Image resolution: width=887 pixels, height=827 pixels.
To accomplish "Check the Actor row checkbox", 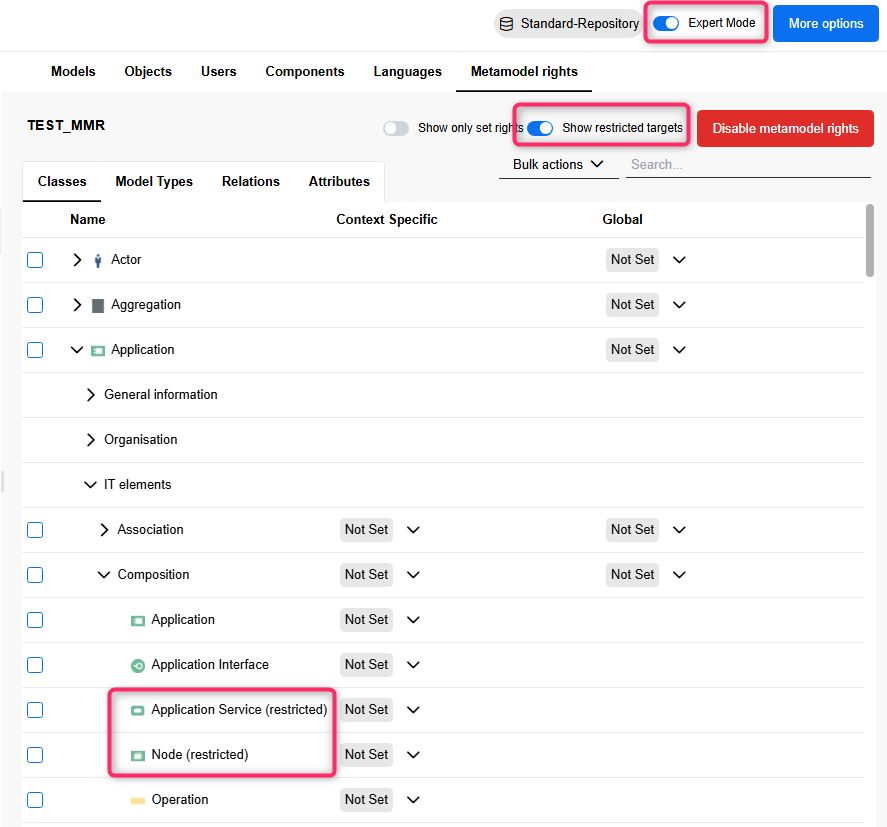I will (x=35, y=260).
